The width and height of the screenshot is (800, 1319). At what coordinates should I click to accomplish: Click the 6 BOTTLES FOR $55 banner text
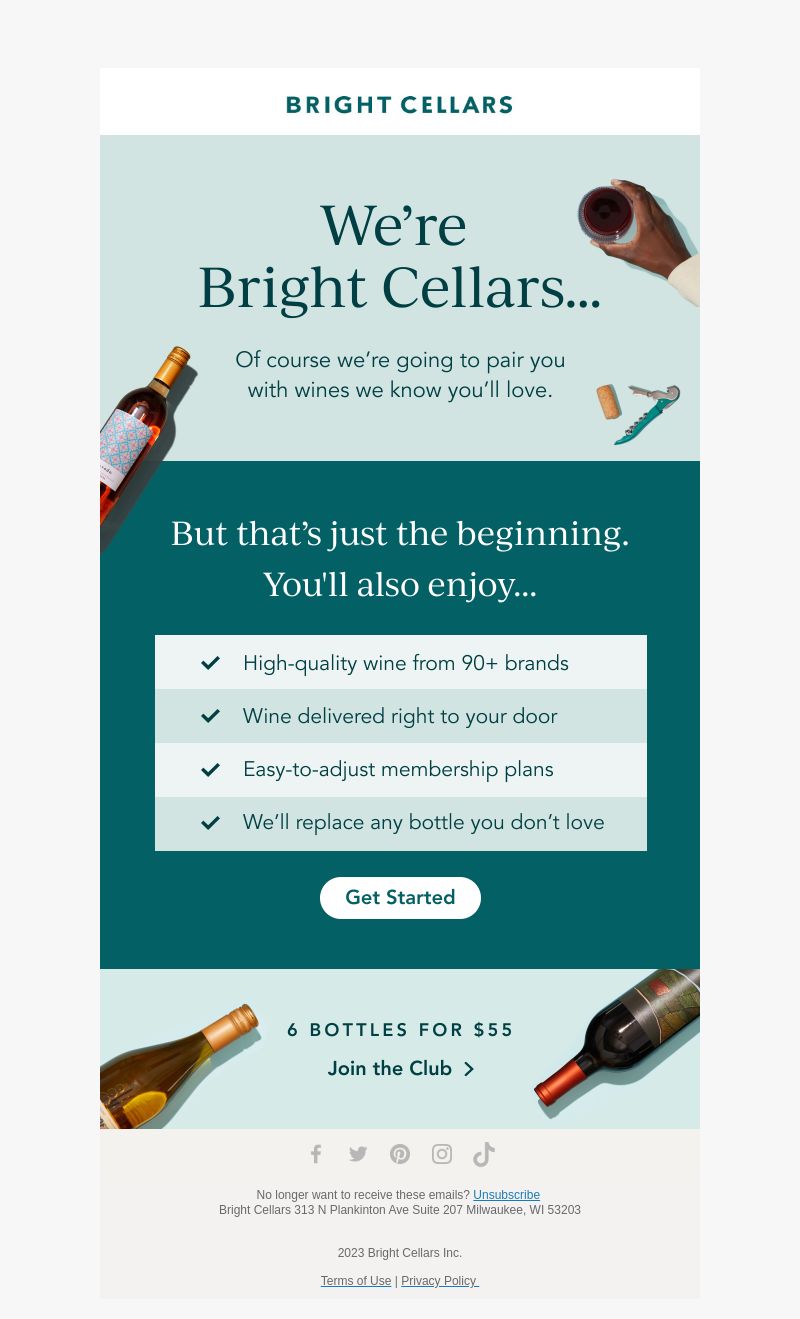(400, 1030)
